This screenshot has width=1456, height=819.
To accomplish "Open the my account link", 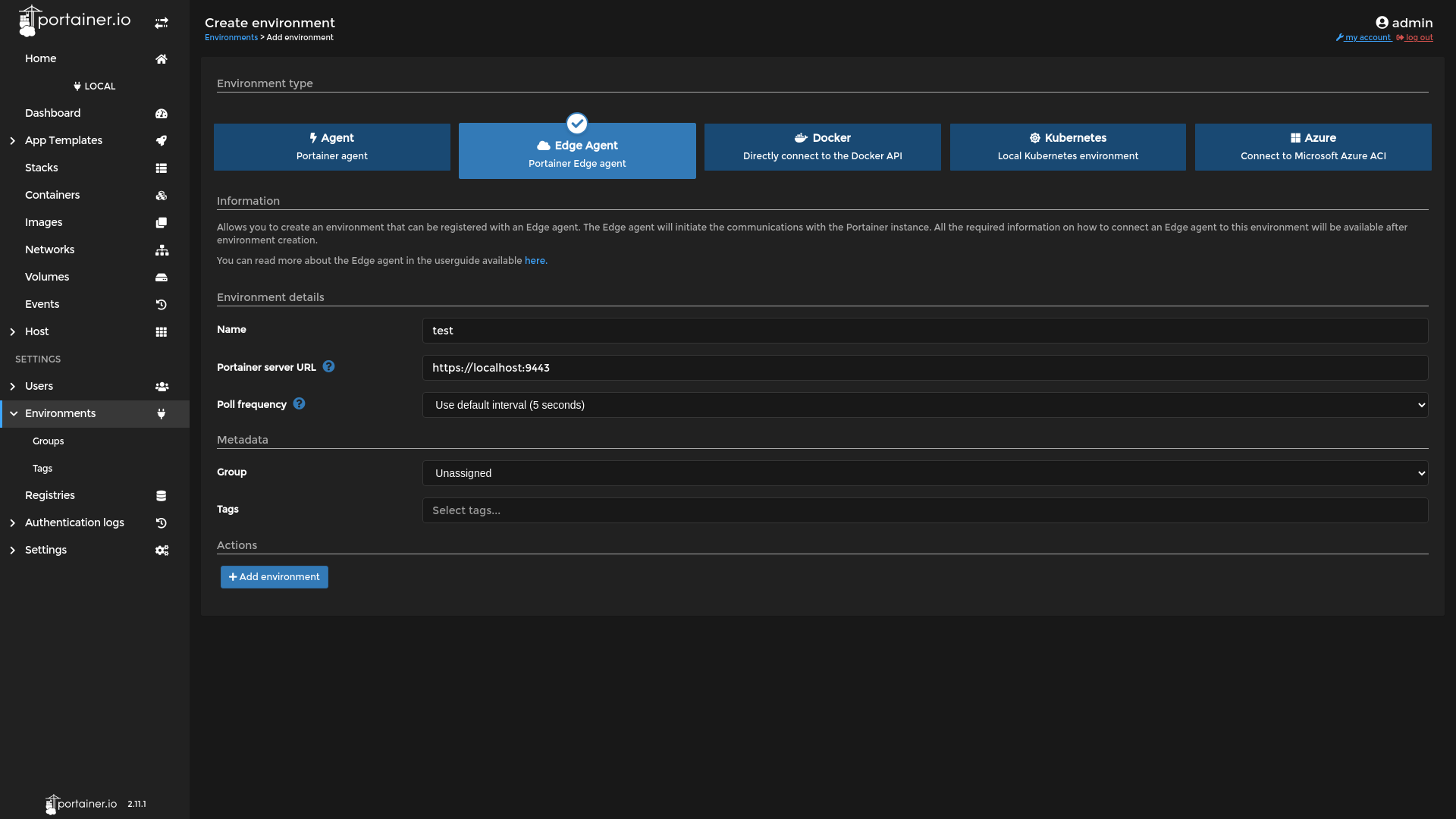I will point(1363,38).
